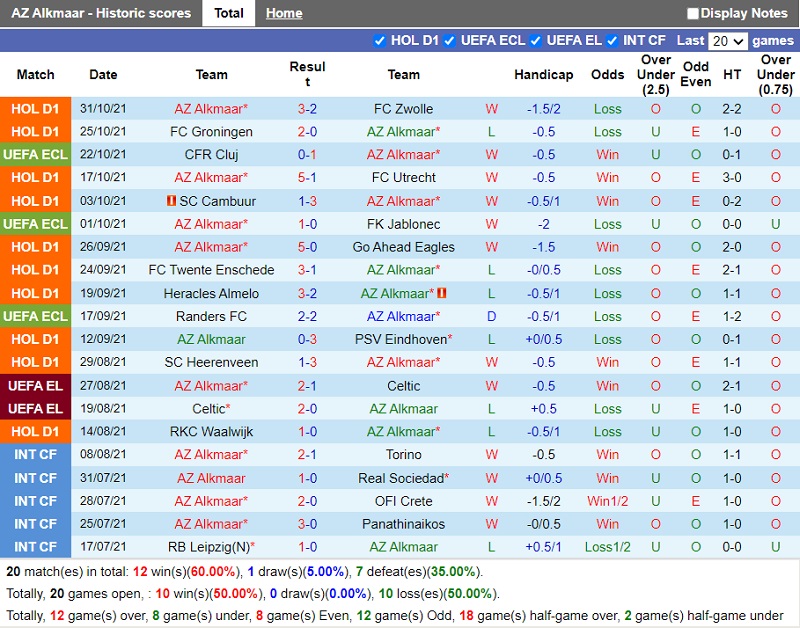
Task: Open the RB Leipzig team link
Action: point(211,547)
